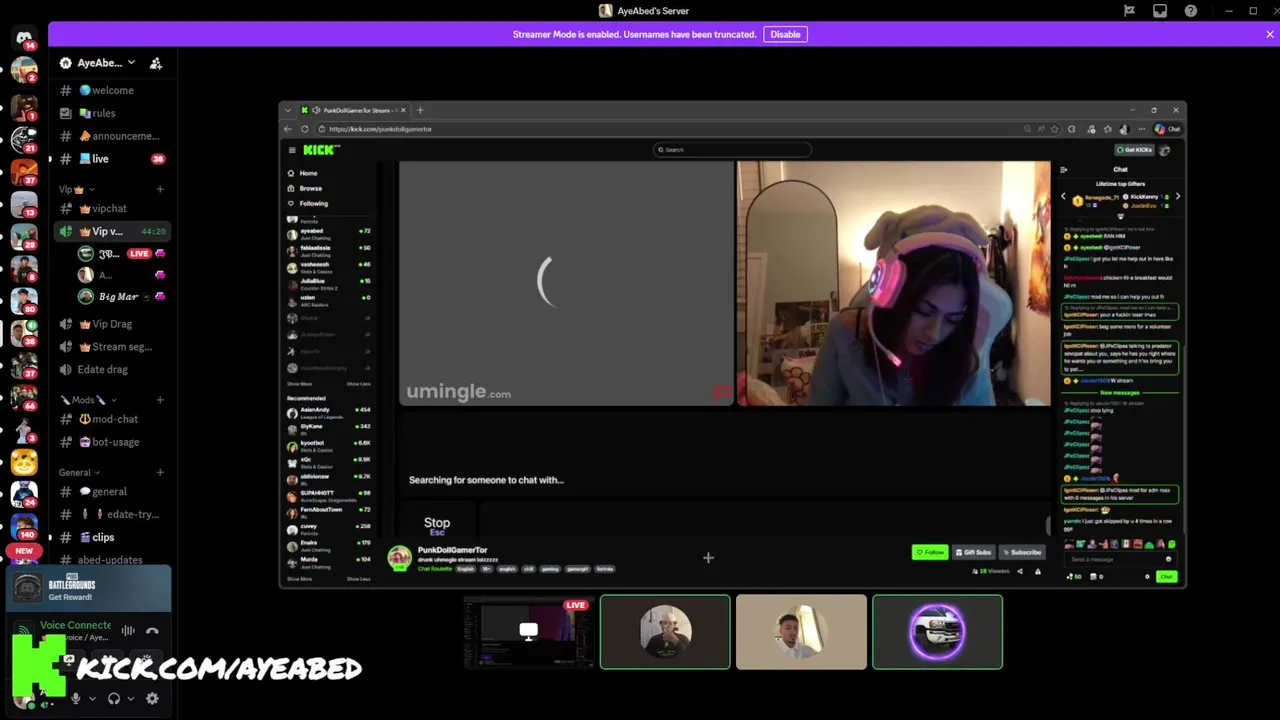1280x720 pixels.
Task: Join the Stream seg voice channel
Action: point(111,347)
